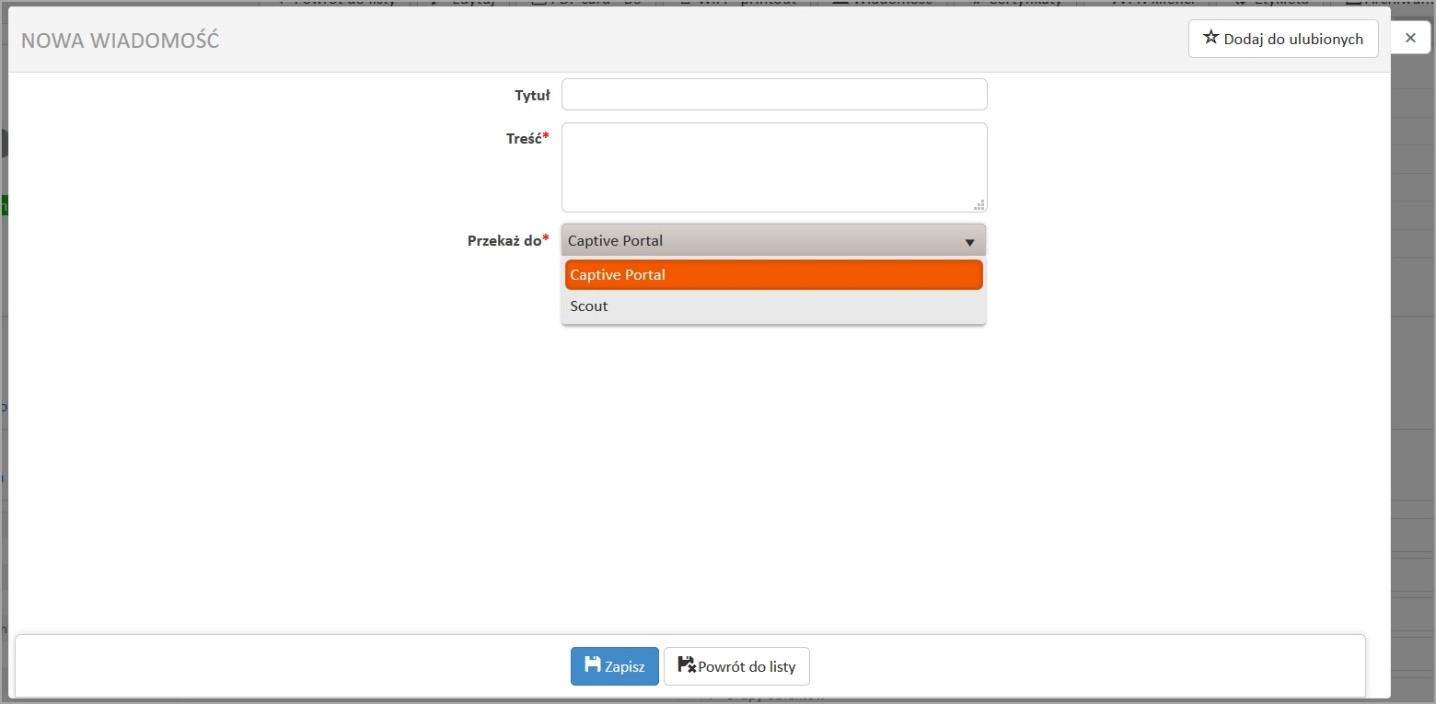Click inside the Tytuł input field
This screenshot has height=704, width=1436.
773,94
